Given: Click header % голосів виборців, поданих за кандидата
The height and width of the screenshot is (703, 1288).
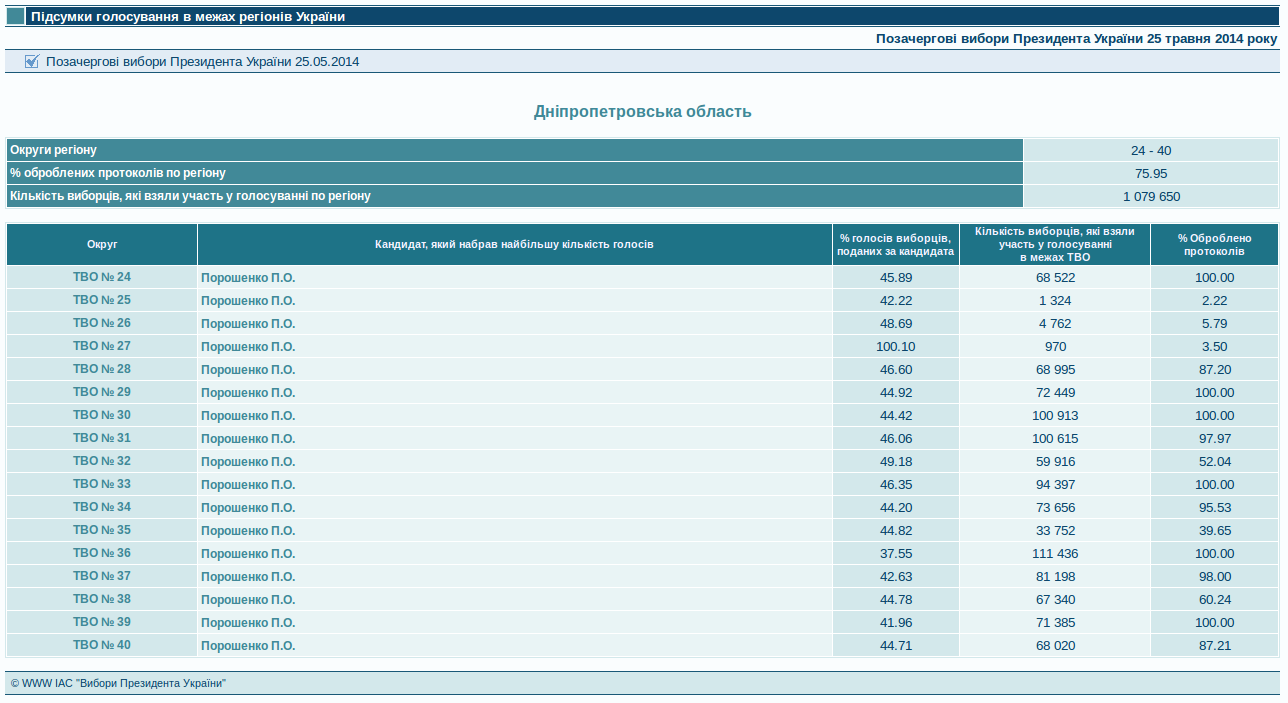Looking at the screenshot, I should pyautogui.click(x=896, y=245).
